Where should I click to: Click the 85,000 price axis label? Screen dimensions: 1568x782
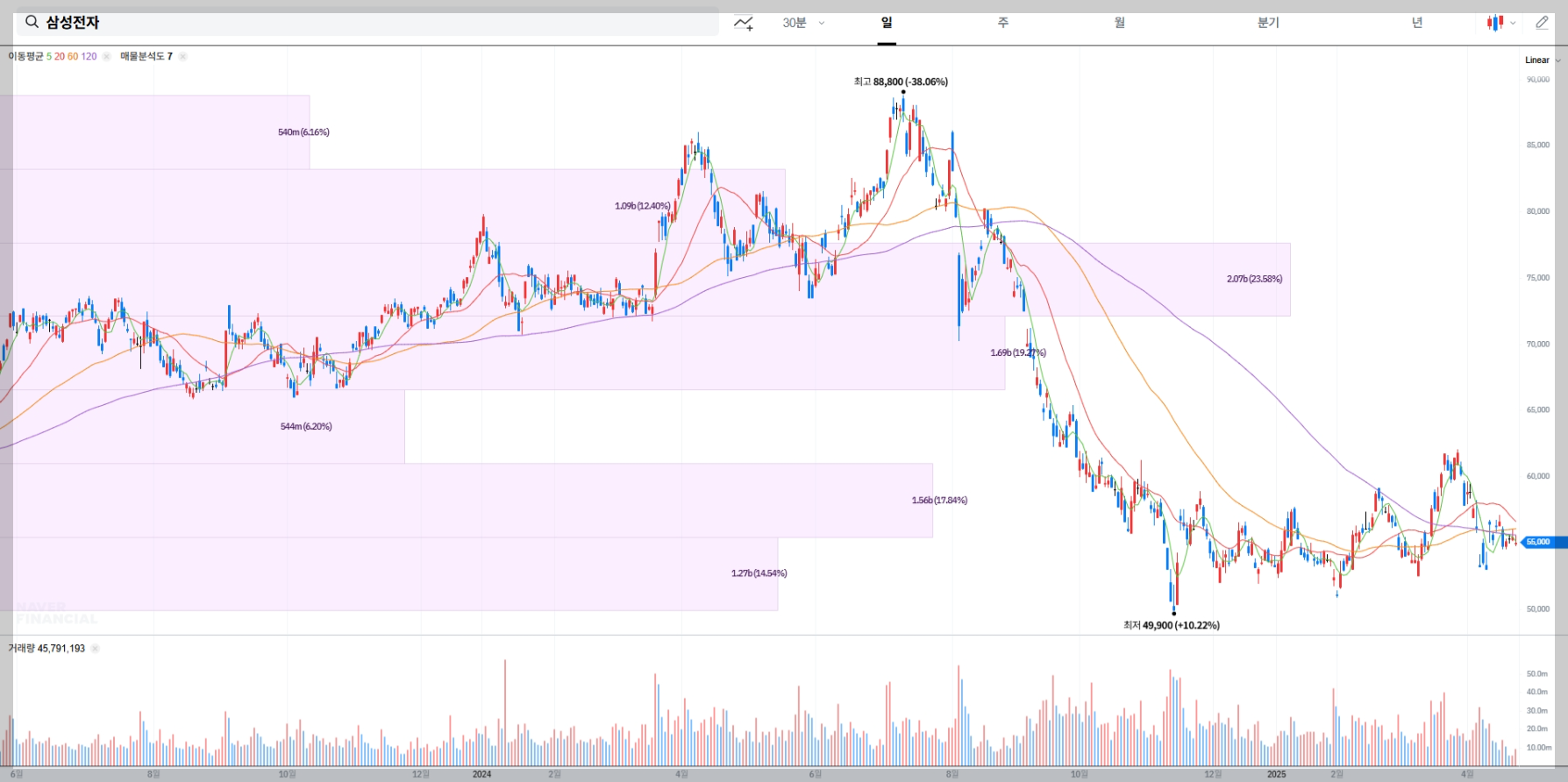1538,146
